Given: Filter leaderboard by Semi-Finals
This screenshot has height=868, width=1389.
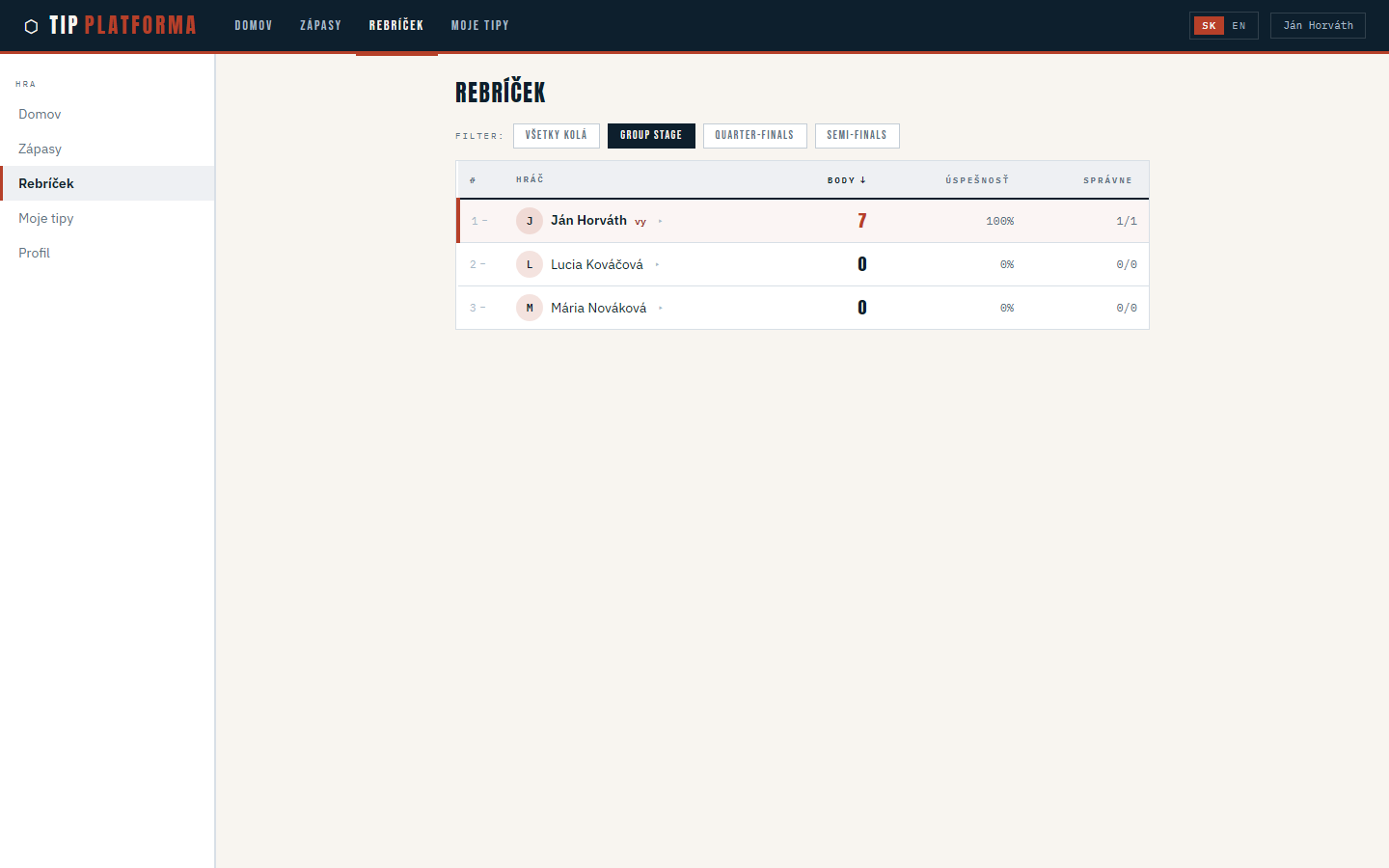Looking at the screenshot, I should [857, 136].
